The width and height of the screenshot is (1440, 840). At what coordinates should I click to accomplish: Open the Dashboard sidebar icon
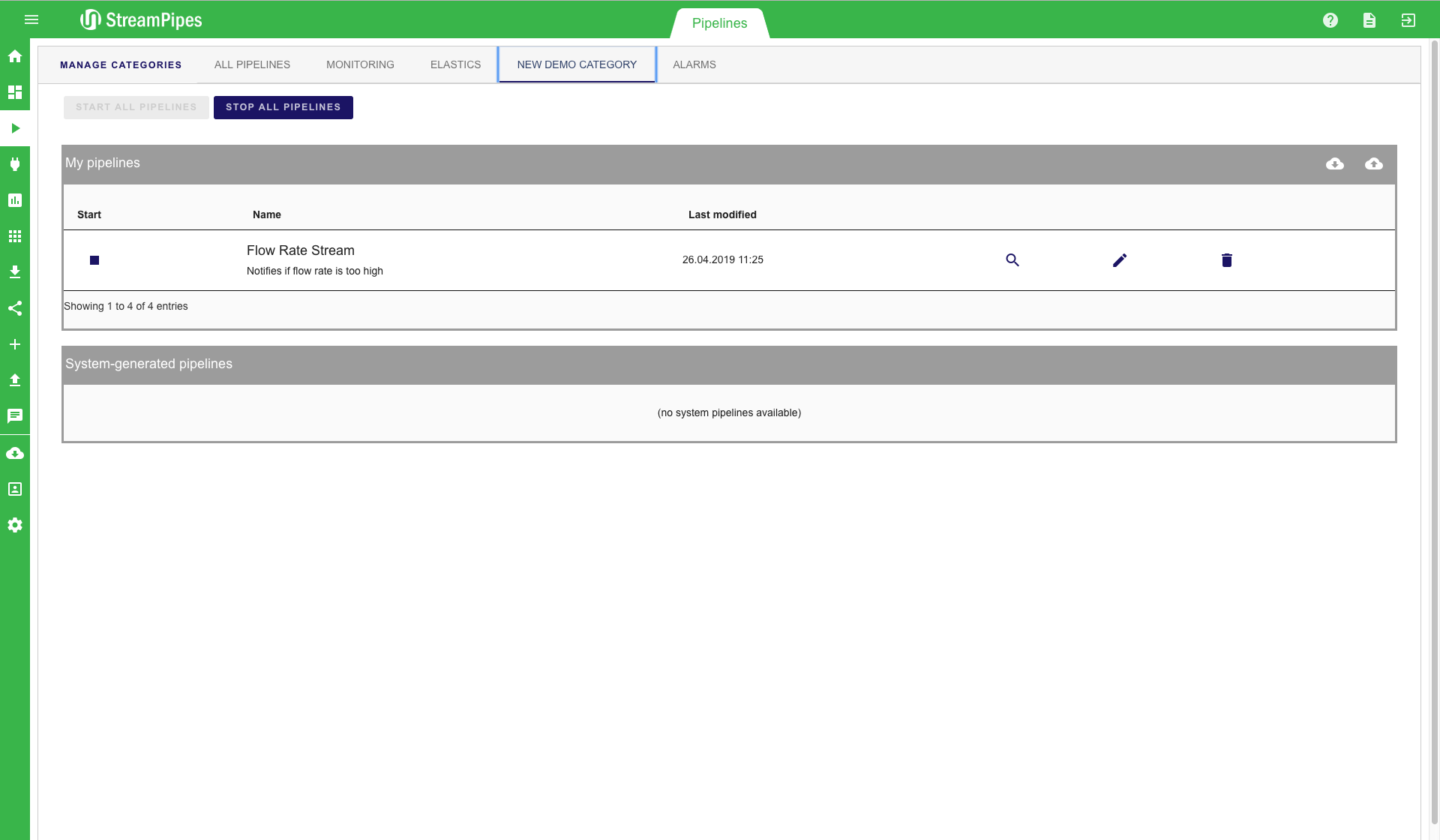click(15, 92)
